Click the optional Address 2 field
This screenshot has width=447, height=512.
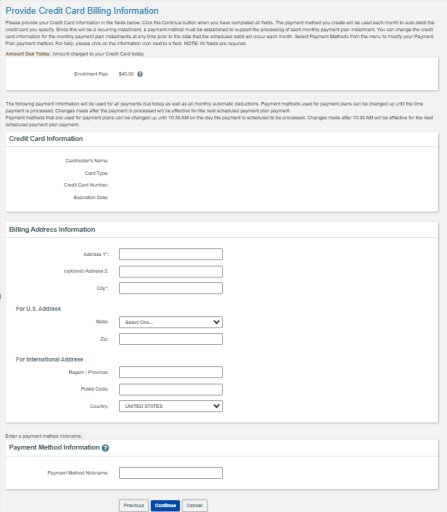pyautogui.click(x=171, y=271)
